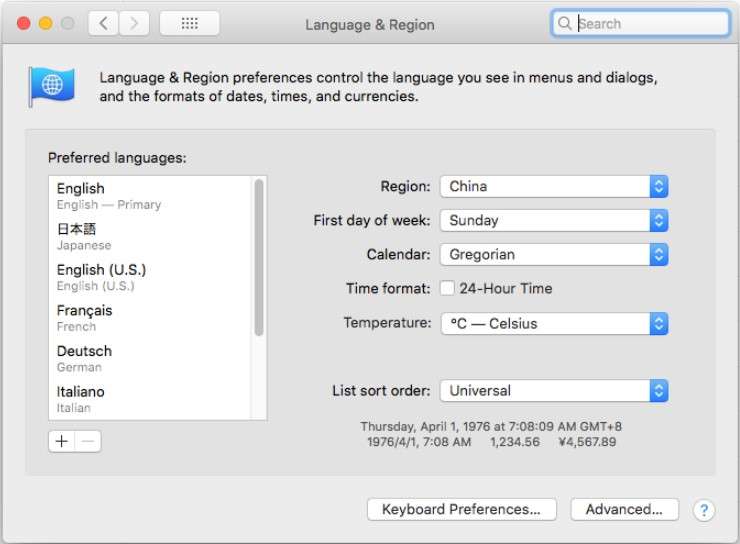Click the magnifying glass search icon
This screenshot has width=740, height=544.
(566, 24)
